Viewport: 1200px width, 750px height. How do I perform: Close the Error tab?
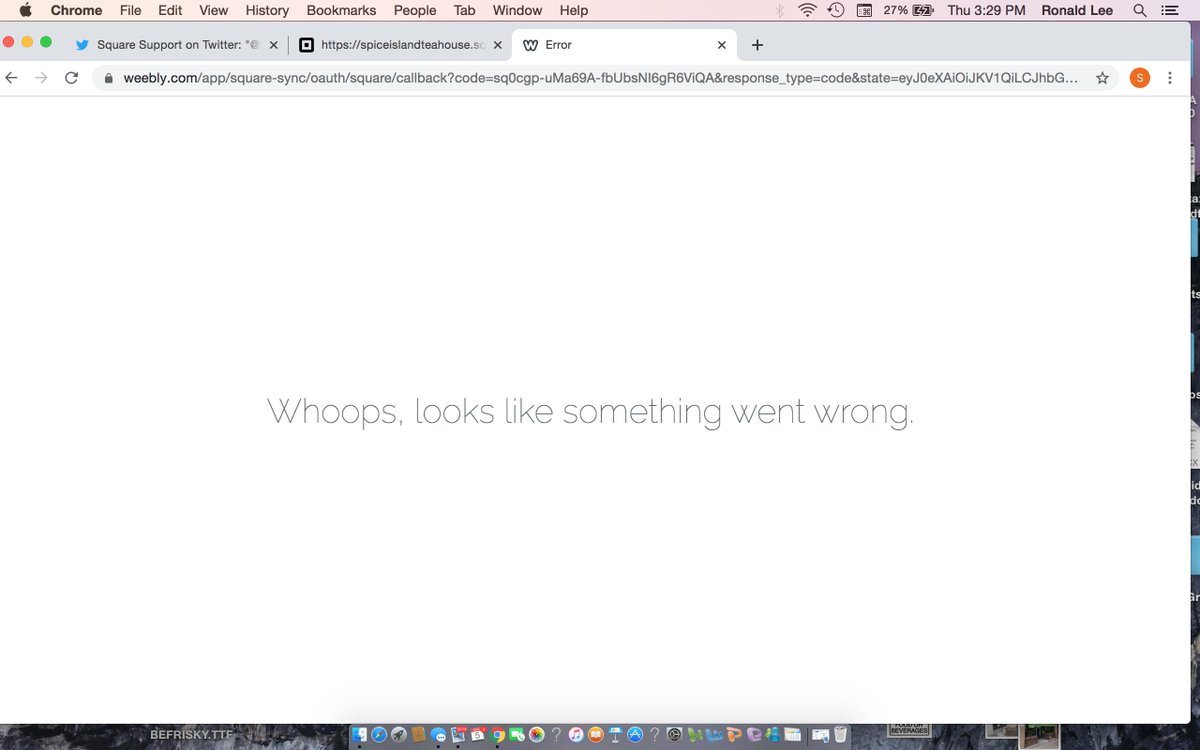(x=722, y=45)
